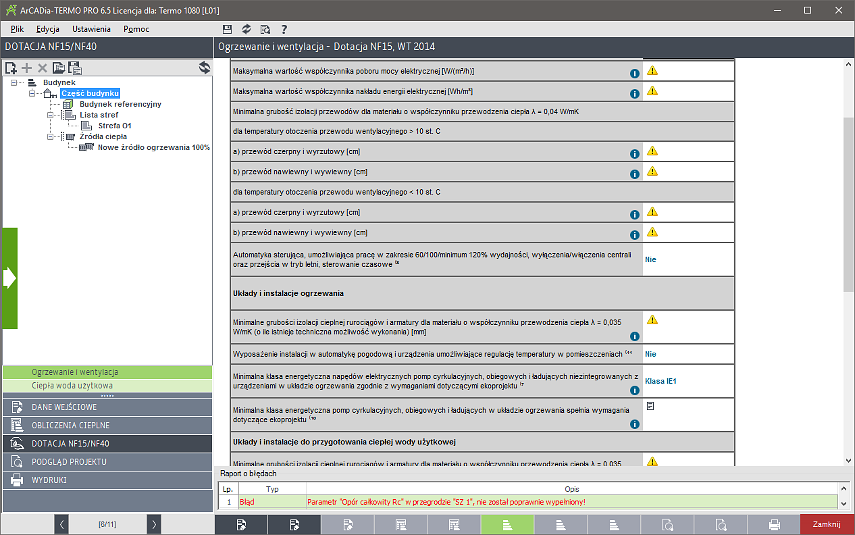Image resolution: width=855 pixels, height=535 pixels.
Task: Select the Błąd row in error report
Action: click(528, 502)
